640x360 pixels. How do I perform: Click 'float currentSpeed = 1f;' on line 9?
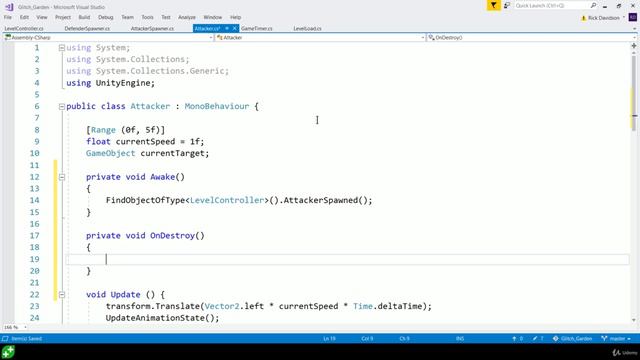(x=145, y=142)
